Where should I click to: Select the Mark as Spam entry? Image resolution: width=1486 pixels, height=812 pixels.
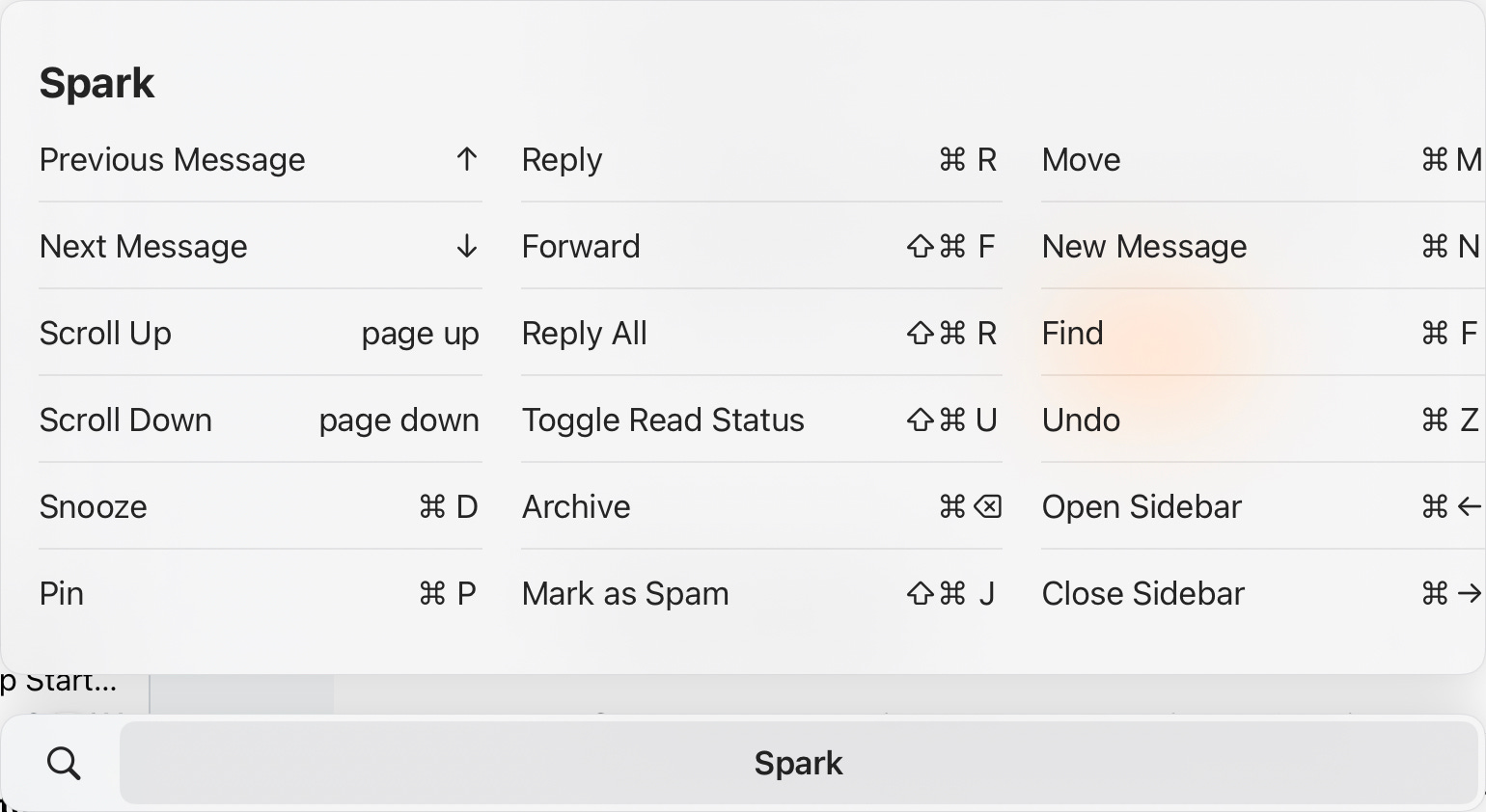(761, 593)
